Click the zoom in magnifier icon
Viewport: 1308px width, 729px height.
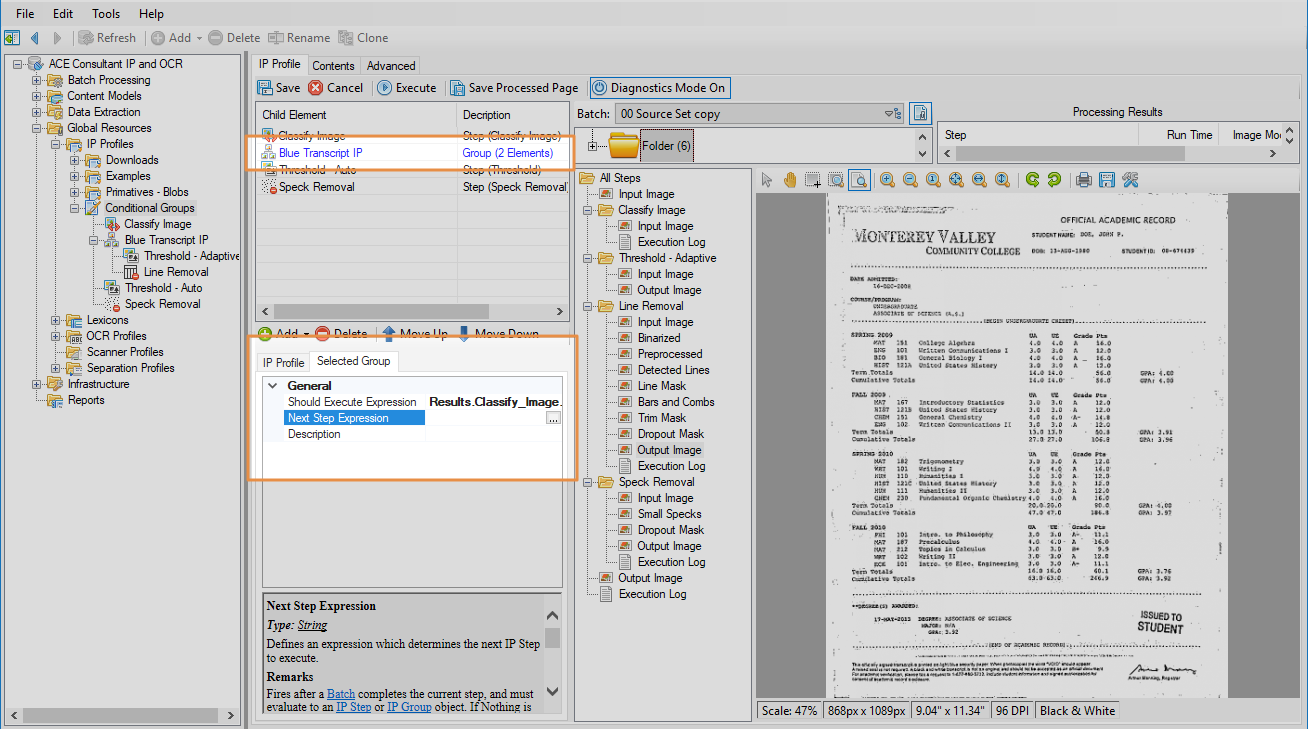coord(887,180)
